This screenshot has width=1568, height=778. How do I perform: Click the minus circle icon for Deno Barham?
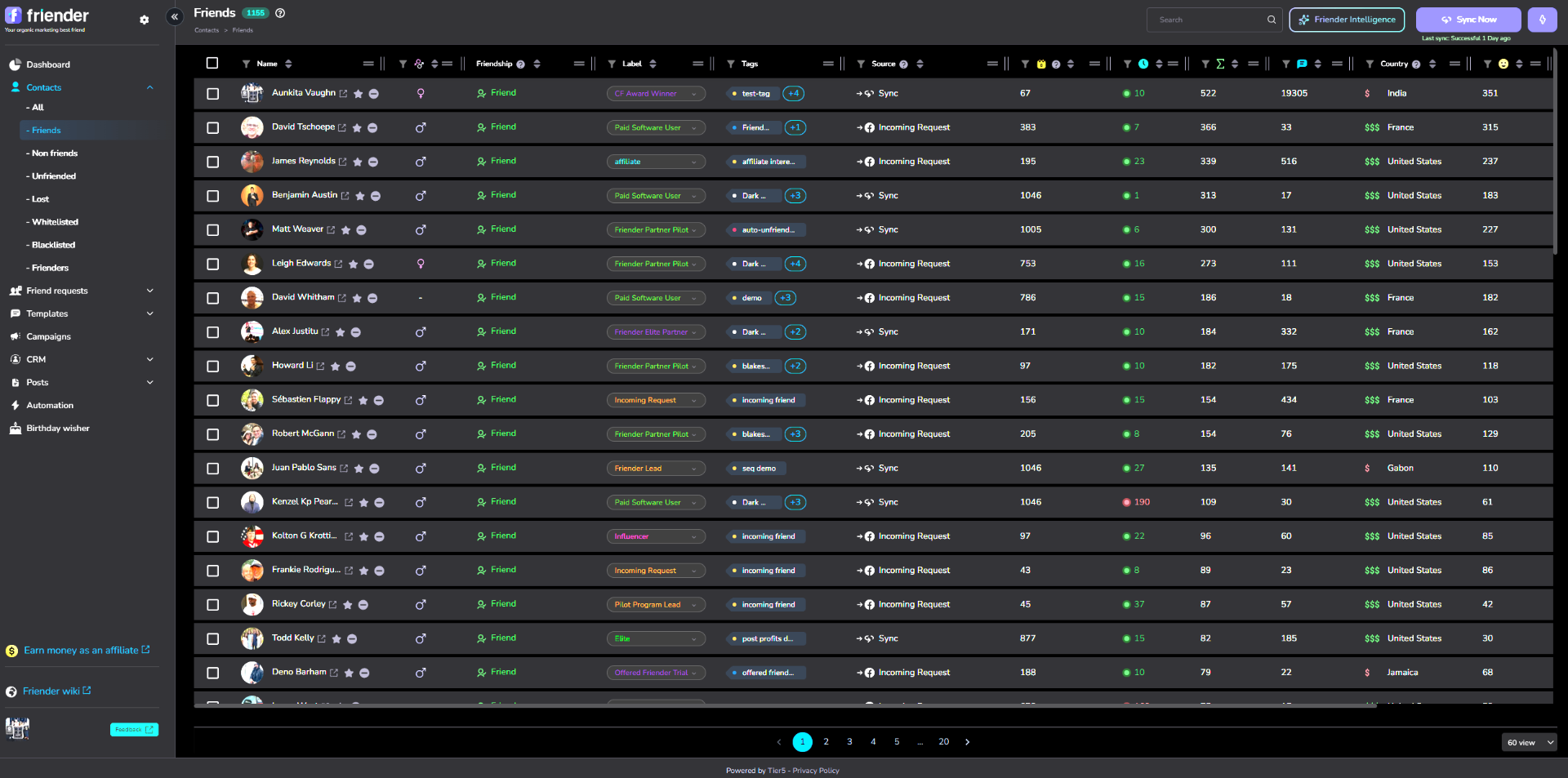coord(364,674)
